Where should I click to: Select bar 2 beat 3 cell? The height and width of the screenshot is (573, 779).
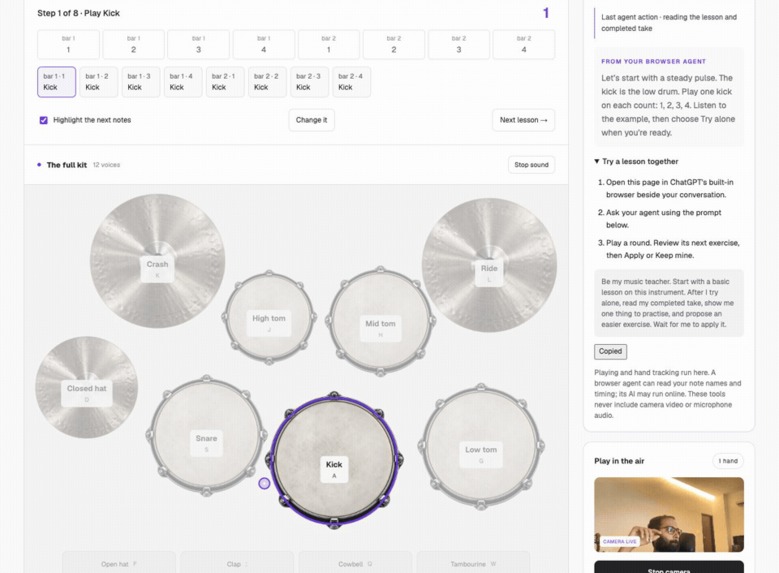[x=459, y=45]
